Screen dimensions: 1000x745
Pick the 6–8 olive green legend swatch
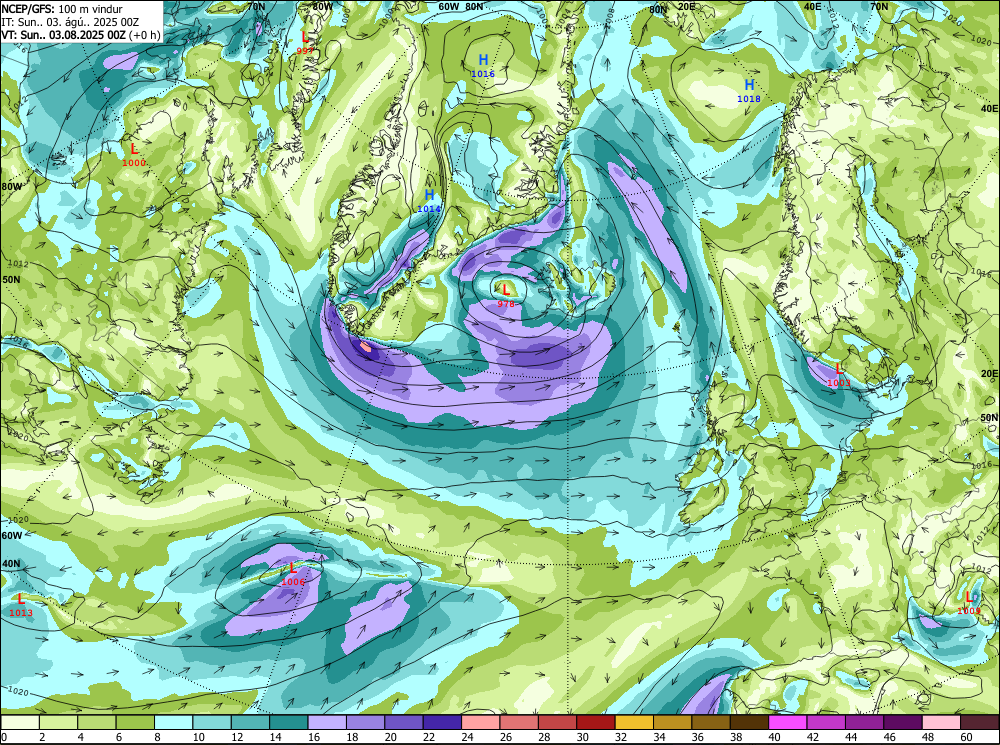point(135,722)
